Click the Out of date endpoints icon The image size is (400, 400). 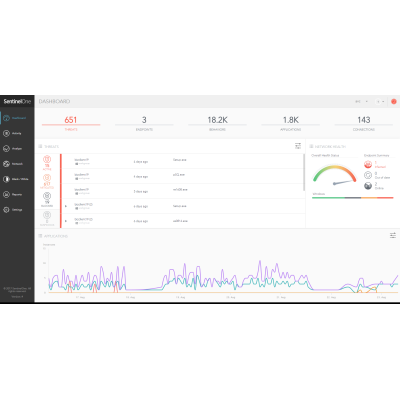tap(368, 175)
